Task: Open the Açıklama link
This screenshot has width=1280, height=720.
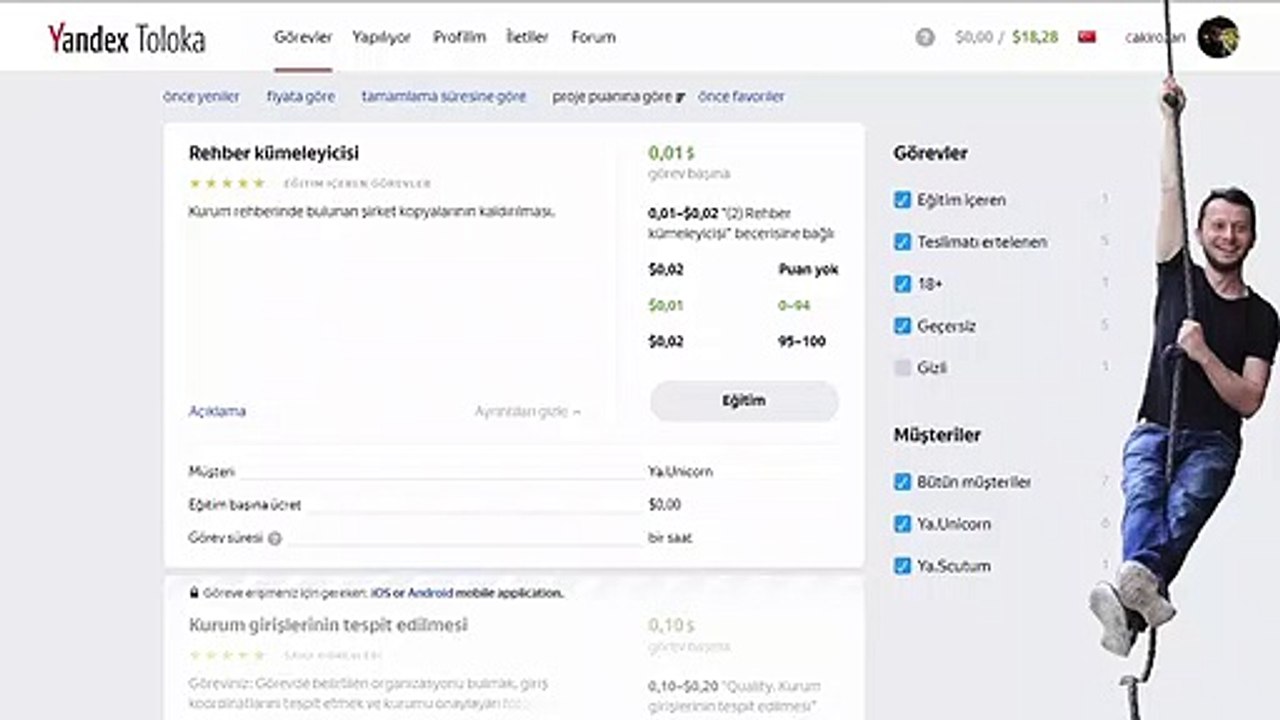Action: click(x=217, y=411)
